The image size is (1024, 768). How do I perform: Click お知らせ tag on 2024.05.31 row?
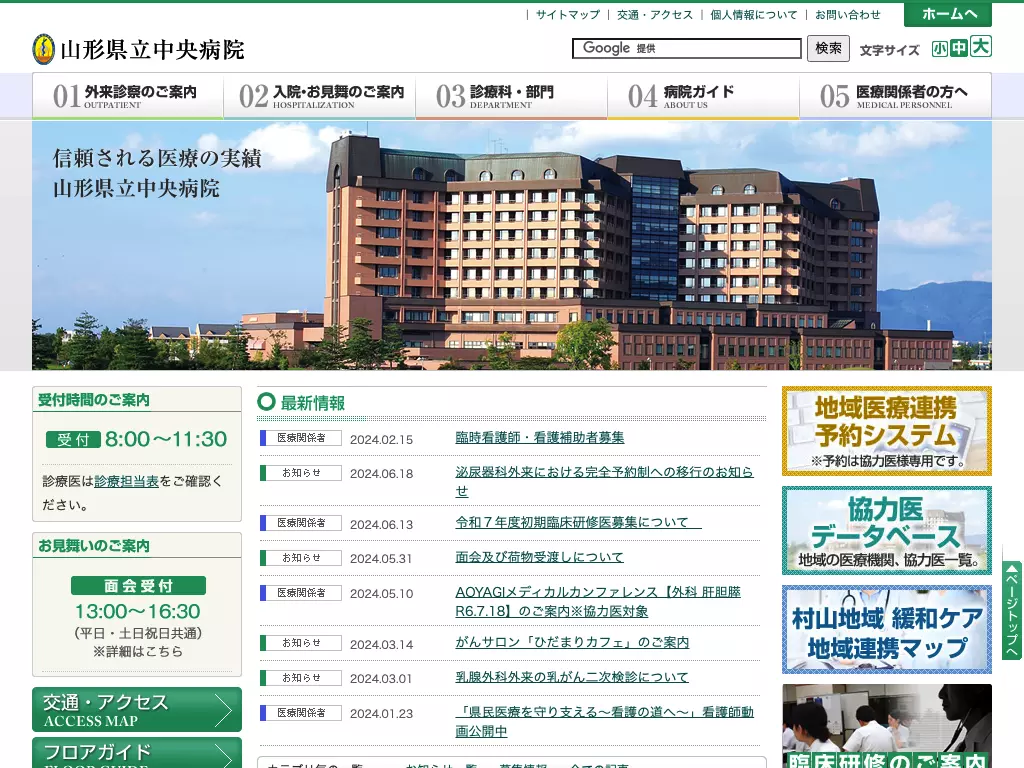(300, 558)
